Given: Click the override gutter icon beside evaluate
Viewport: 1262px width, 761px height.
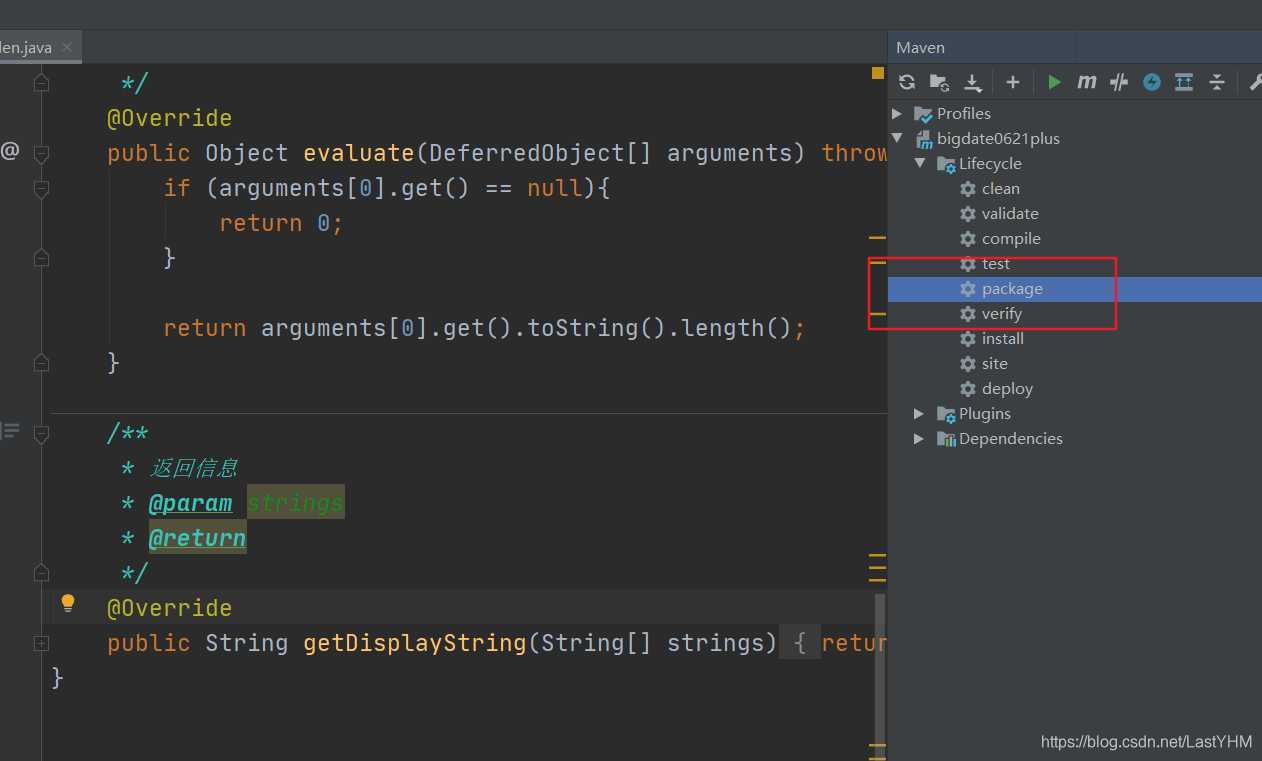Looking at the screenshot, I should click(x=10, y=151).
